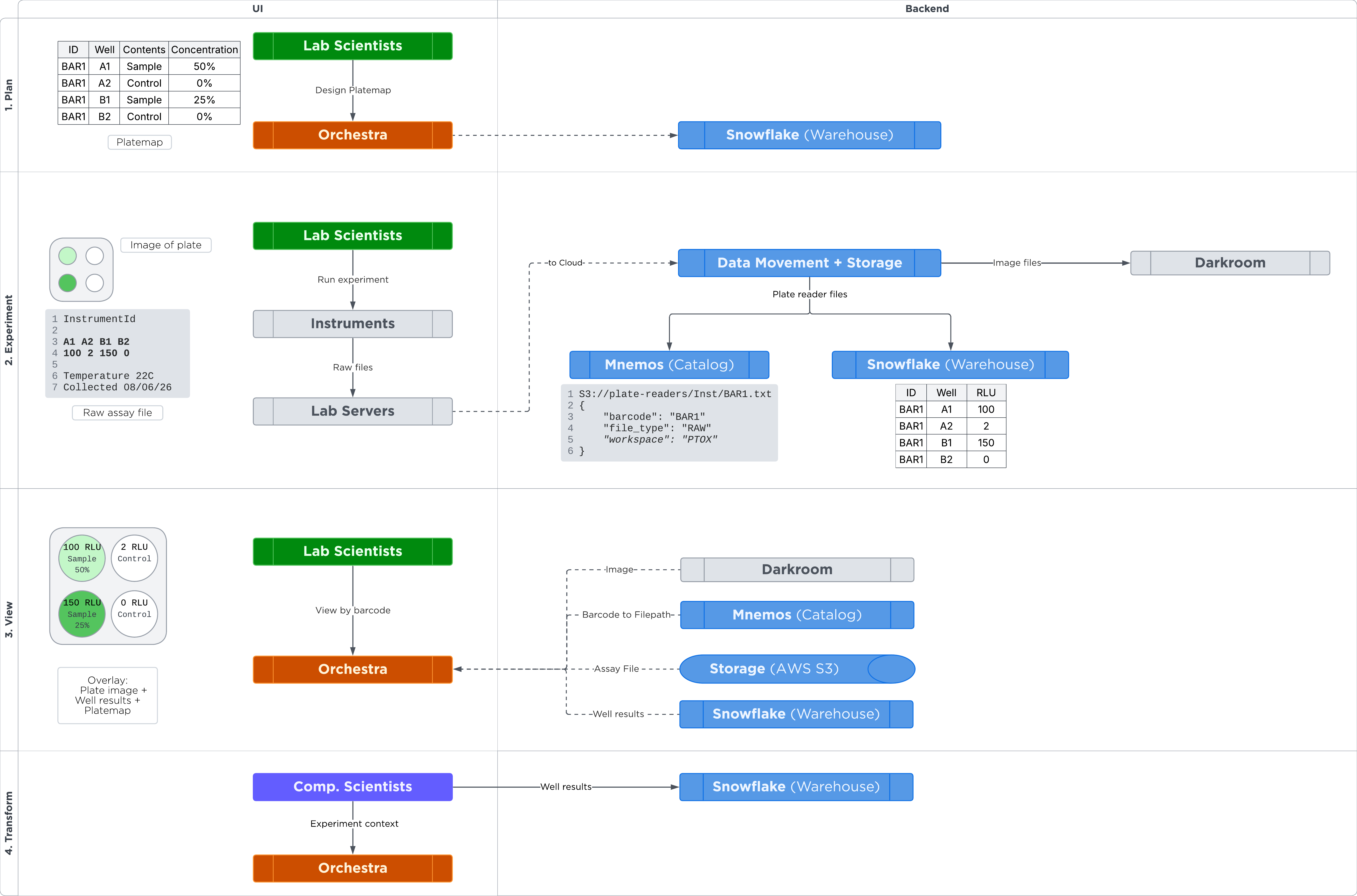
Task: Click the S3://plate-readers/Inst/BAR1.txt line
Action: coord(675,394)
